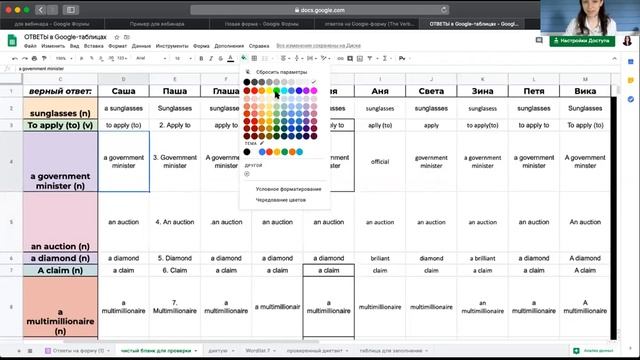Click the browser address bar docs.google.com

tap(320, 10)
